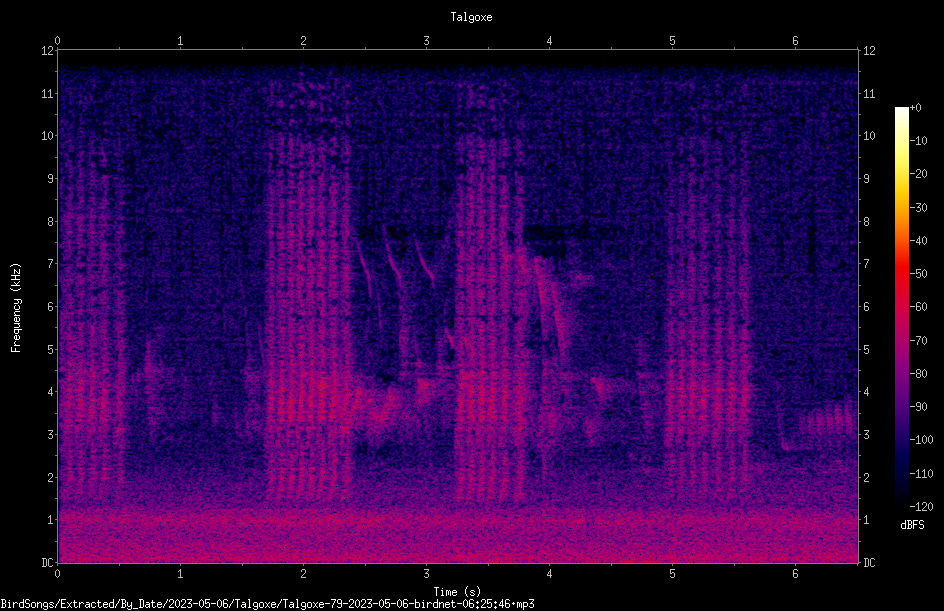
Task: Click the 6 second mark on the bottom time axis
Action: tap(795, 574)
